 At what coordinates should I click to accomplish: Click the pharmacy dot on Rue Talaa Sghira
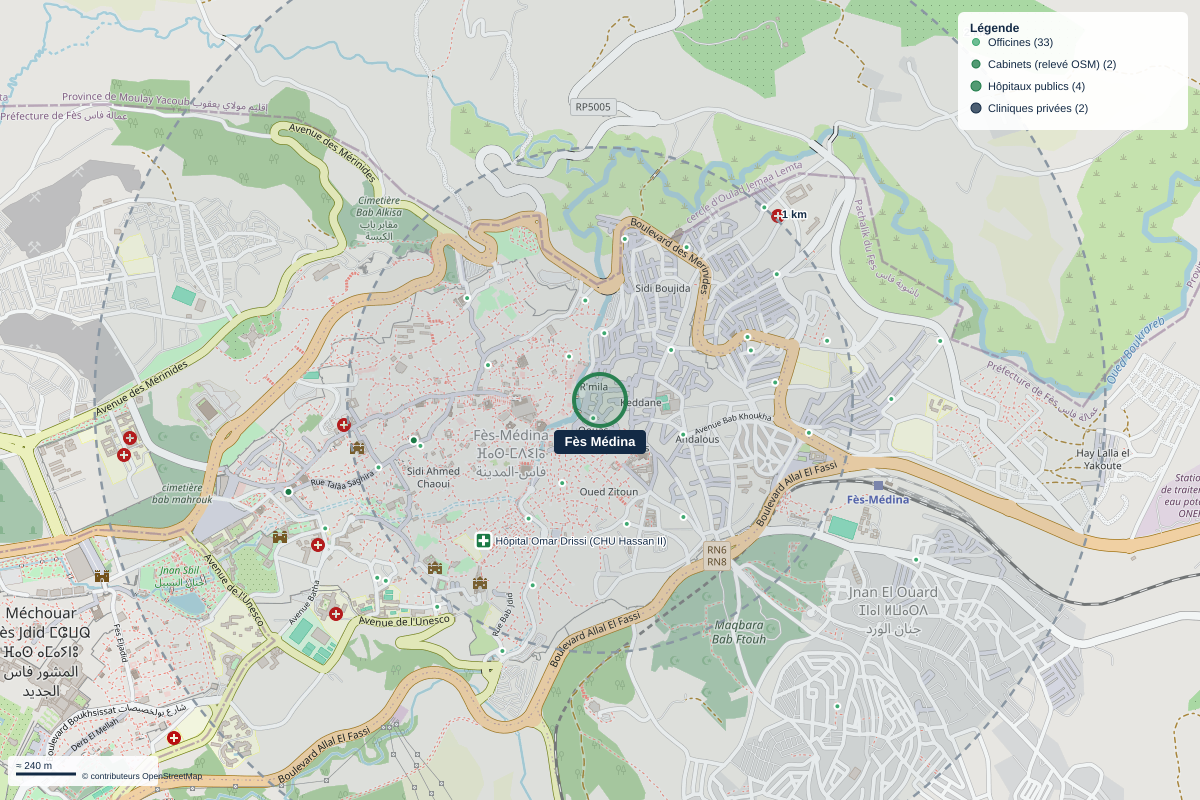click(379, 467)
